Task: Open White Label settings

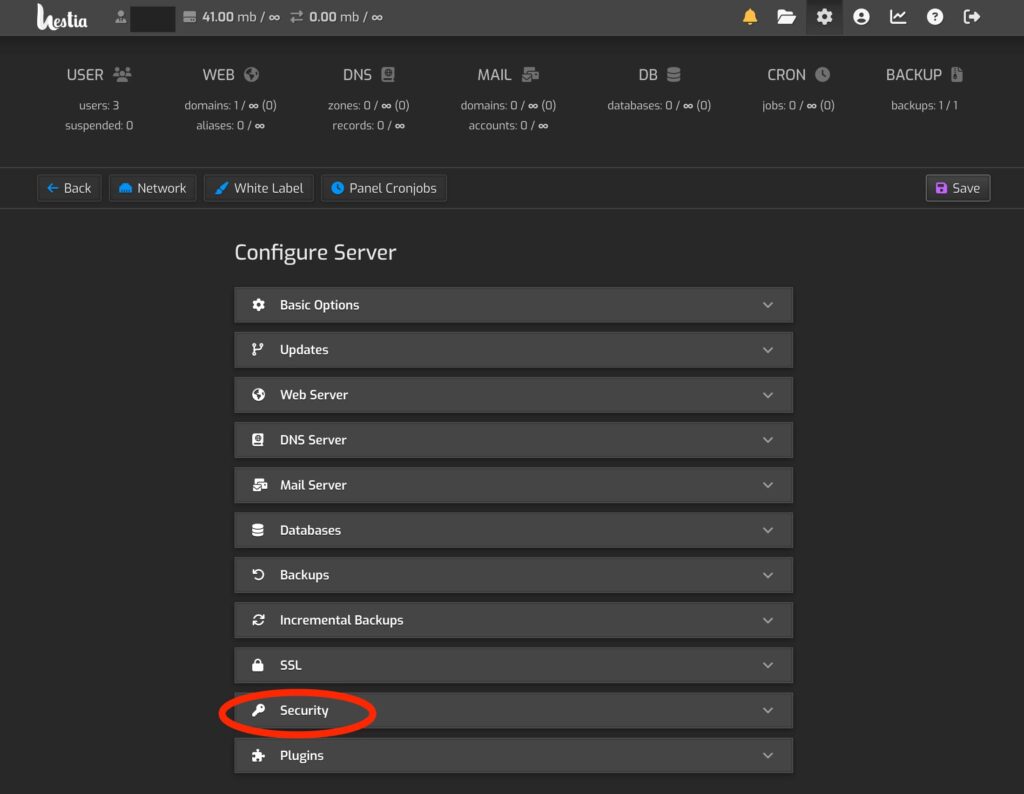Action: [x=259, y=188]
